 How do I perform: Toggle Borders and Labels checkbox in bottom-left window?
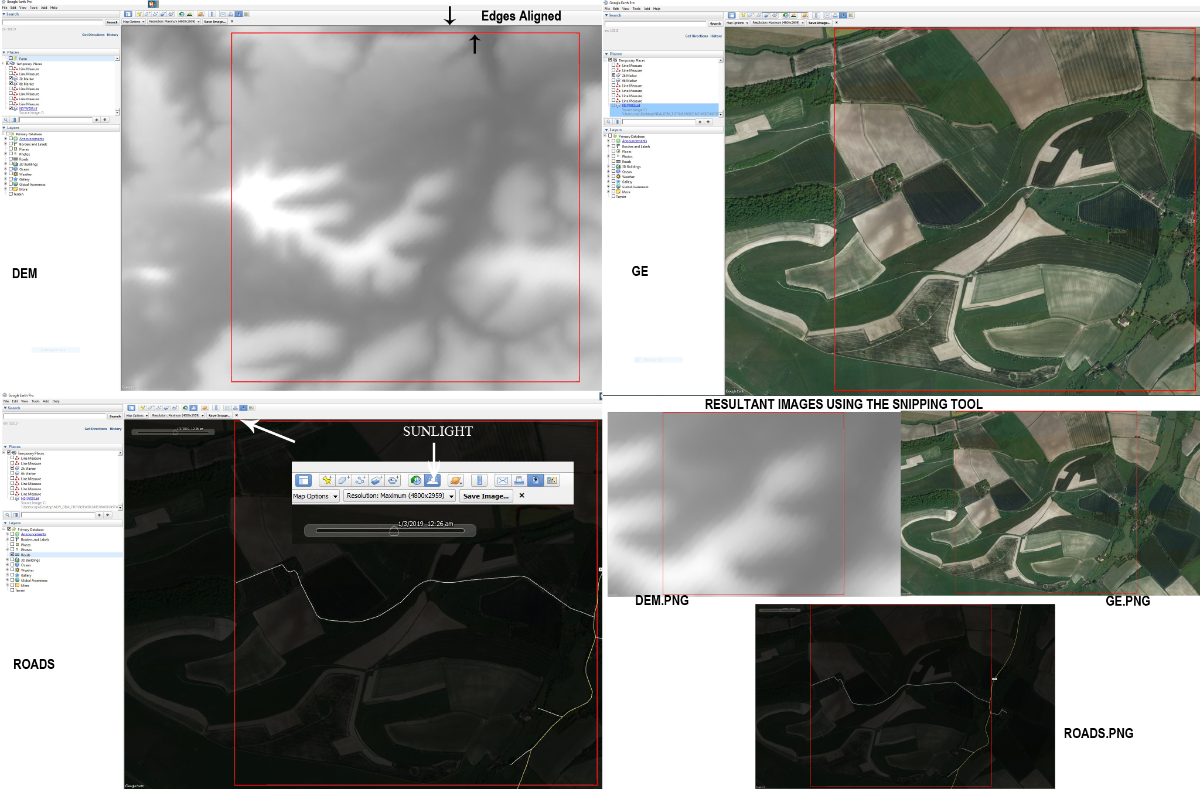tap(12, 539)
